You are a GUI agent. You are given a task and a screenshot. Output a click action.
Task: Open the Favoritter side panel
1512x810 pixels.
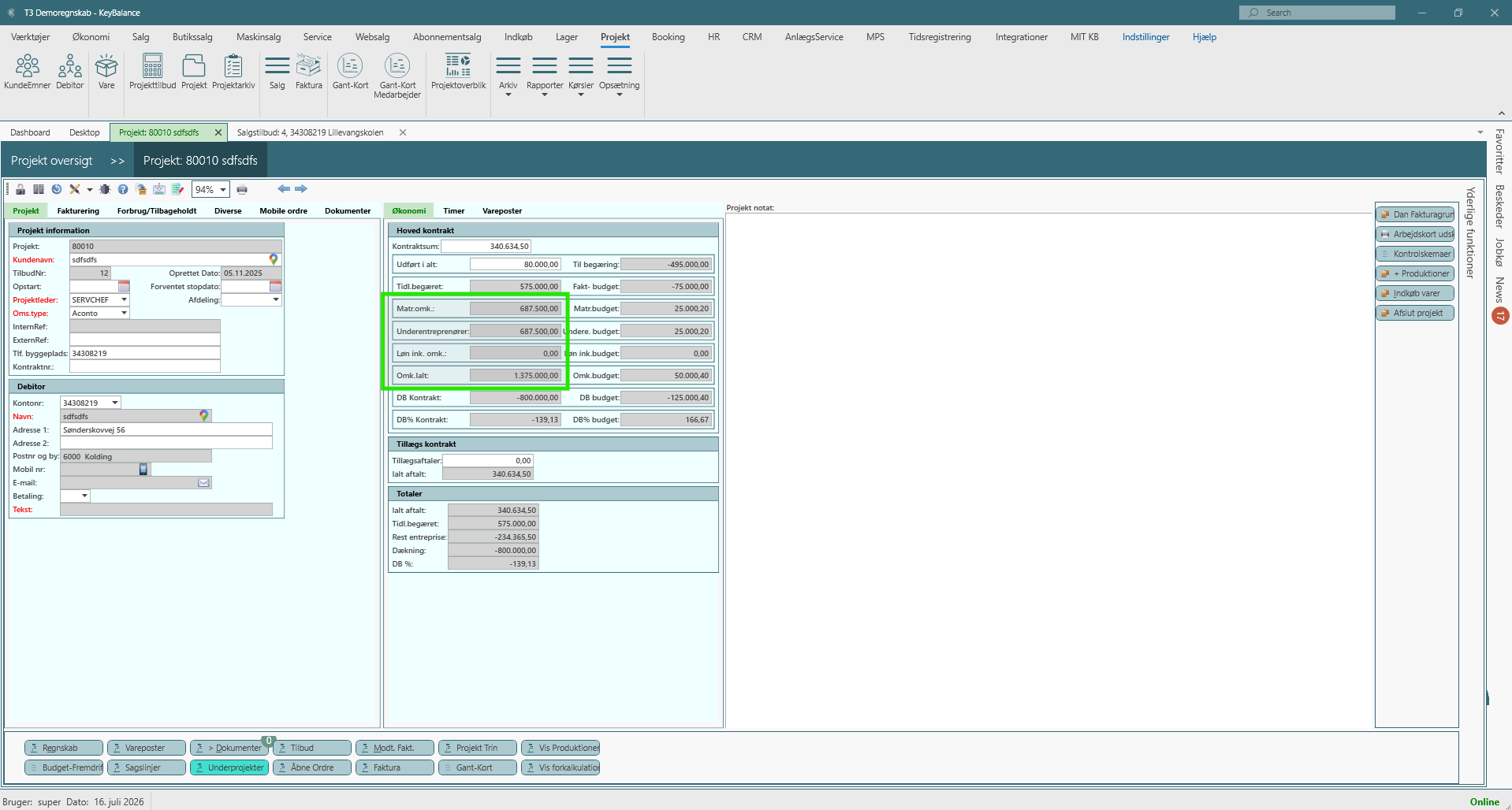point(1499,151)
